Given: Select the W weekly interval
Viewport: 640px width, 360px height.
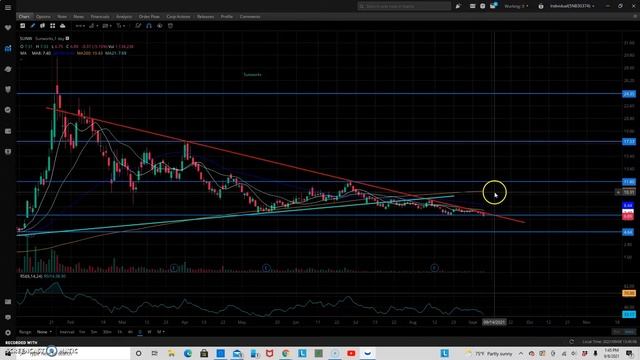Looking at the screenshot, I should (x=149, y=332).
